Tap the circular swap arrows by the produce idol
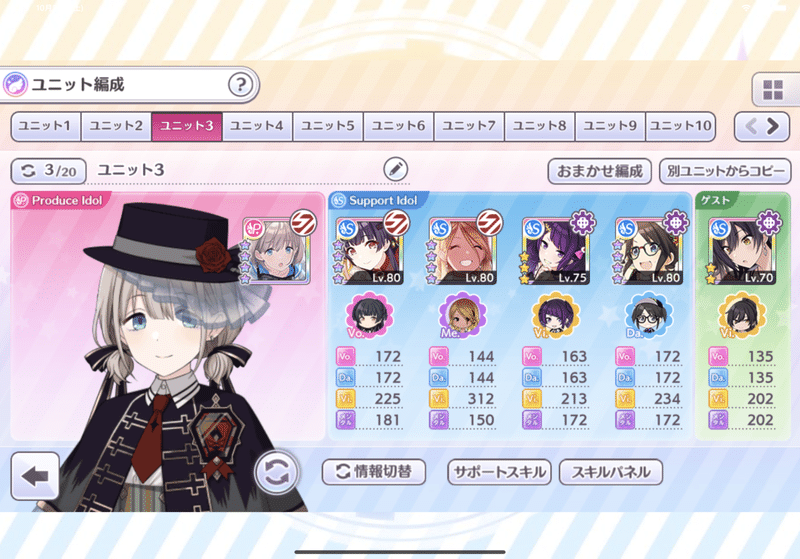 pyautogui.click(x=277, y=472)
